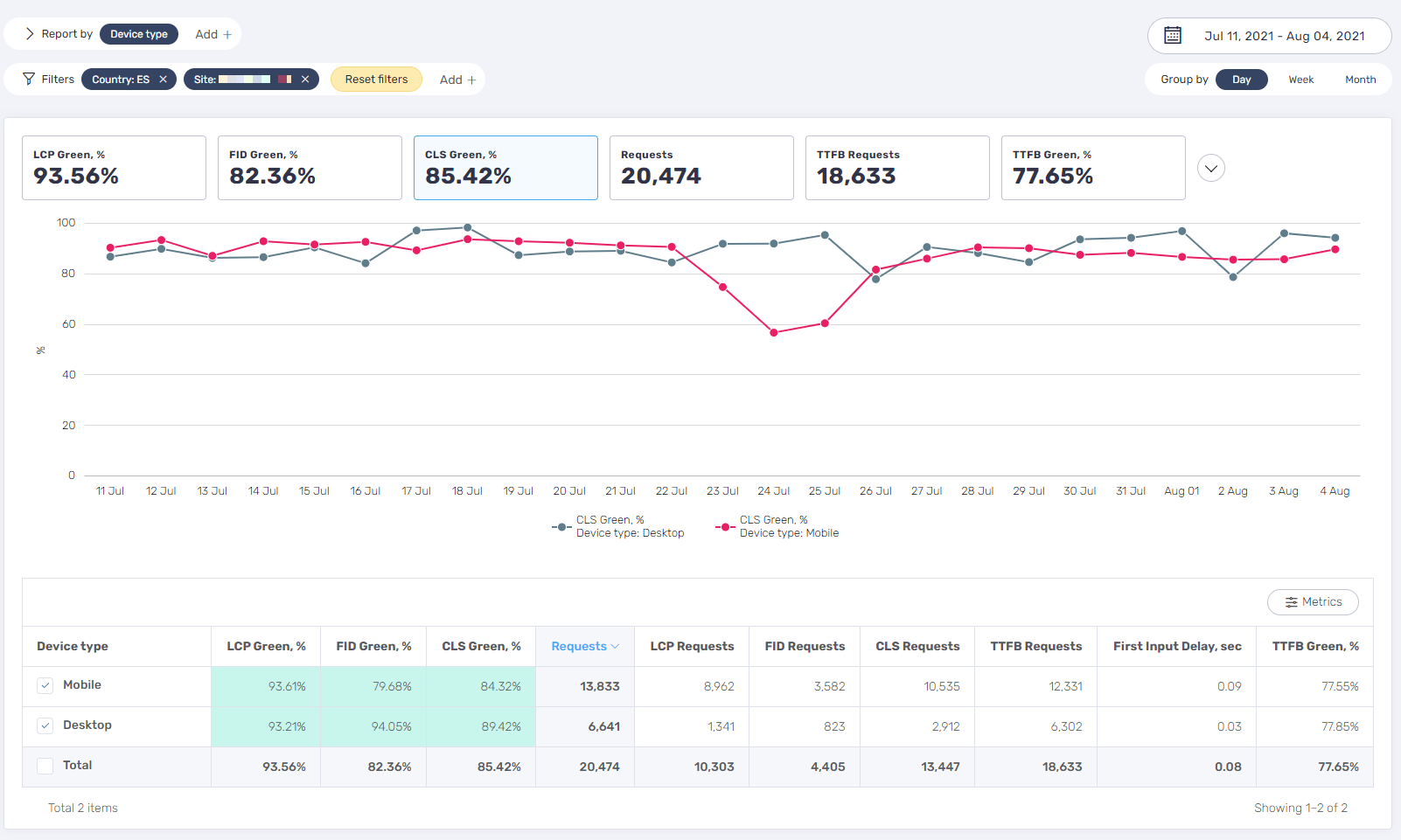This screenshot has width=1401, height=840.
Task: Group the data by Week
Action: coord(1300,80)
